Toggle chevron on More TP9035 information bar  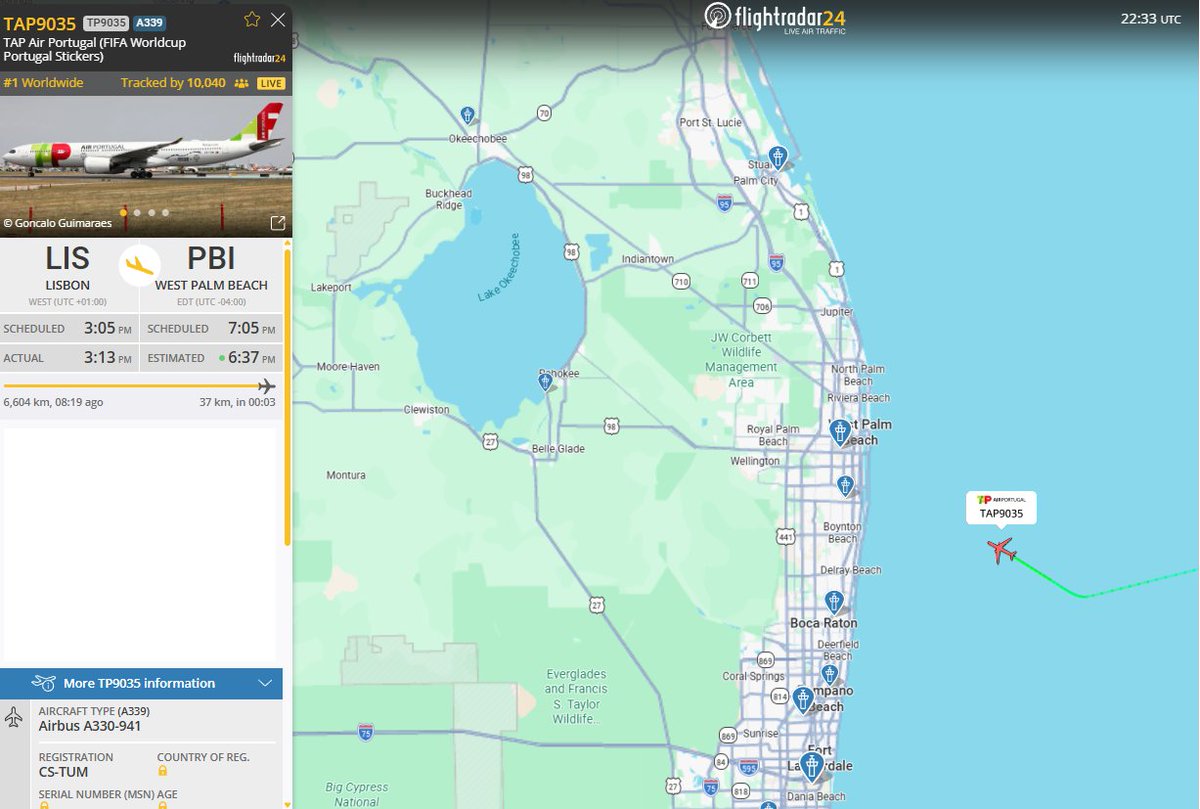[265, 683]
